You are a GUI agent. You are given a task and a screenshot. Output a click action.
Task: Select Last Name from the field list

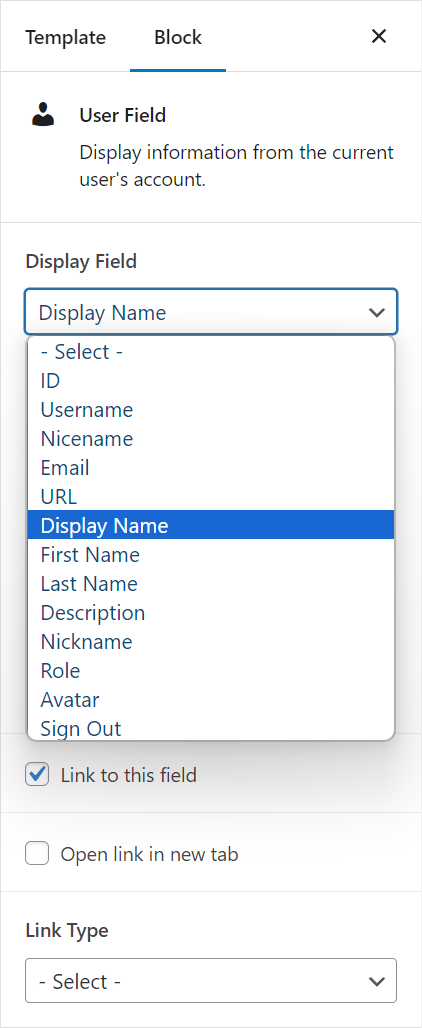pyautogui.click(x=211, y=583)
